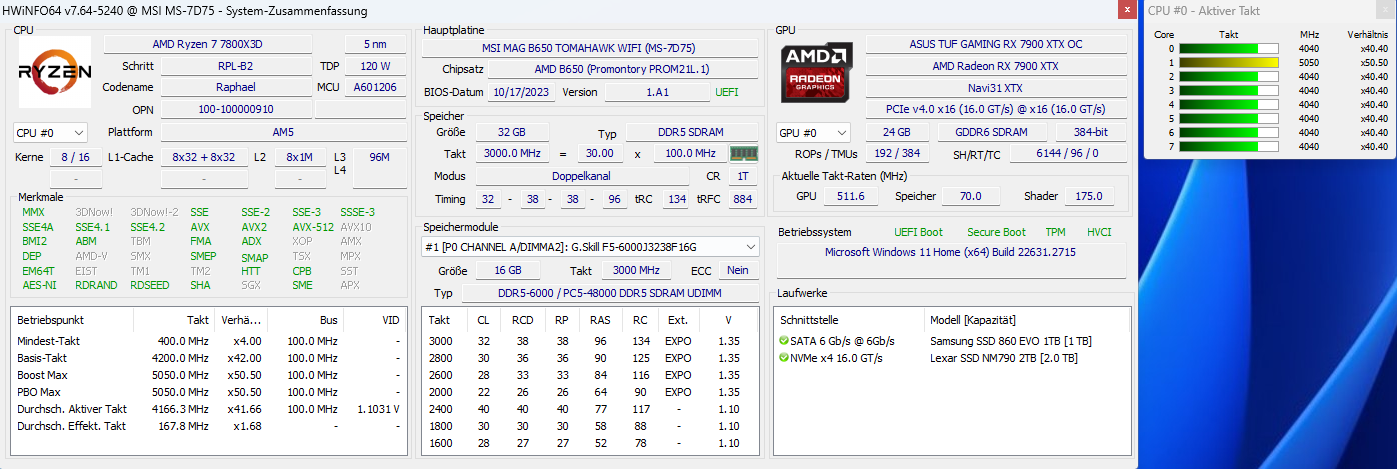Click the TPM label

click(1055, 232)
